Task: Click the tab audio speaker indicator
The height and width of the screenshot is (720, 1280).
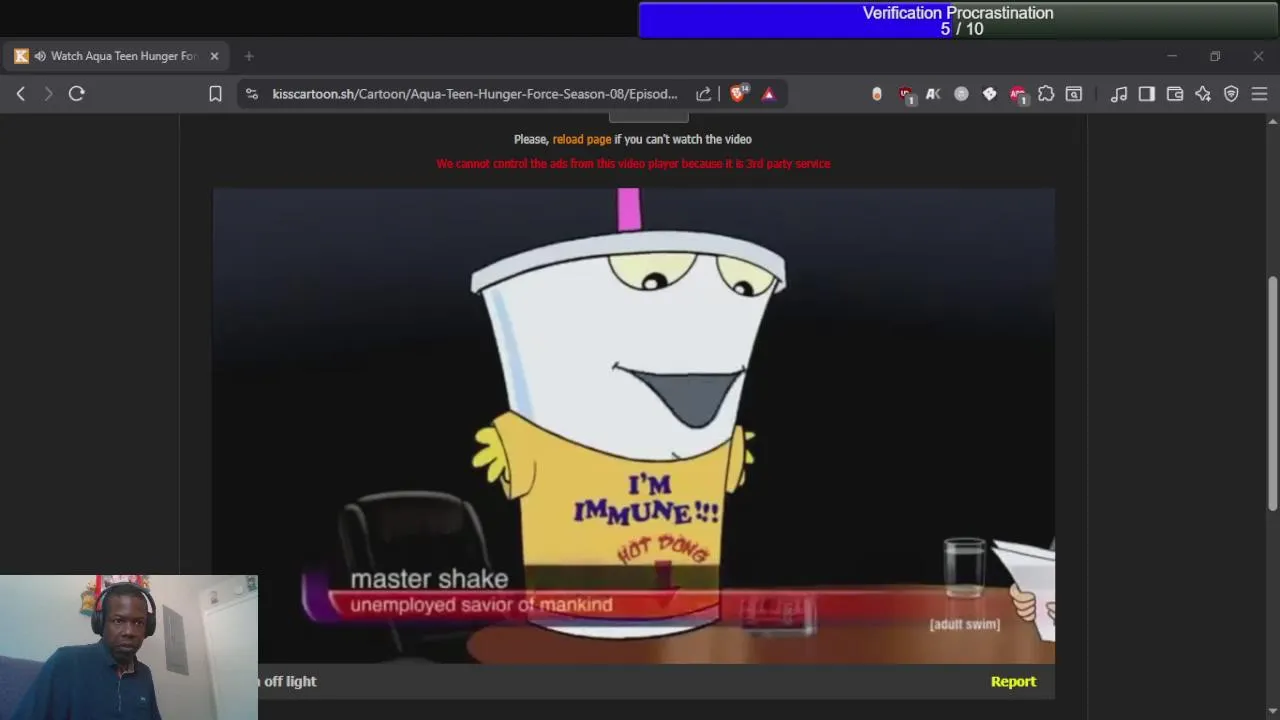Action: tap(40, 56)
